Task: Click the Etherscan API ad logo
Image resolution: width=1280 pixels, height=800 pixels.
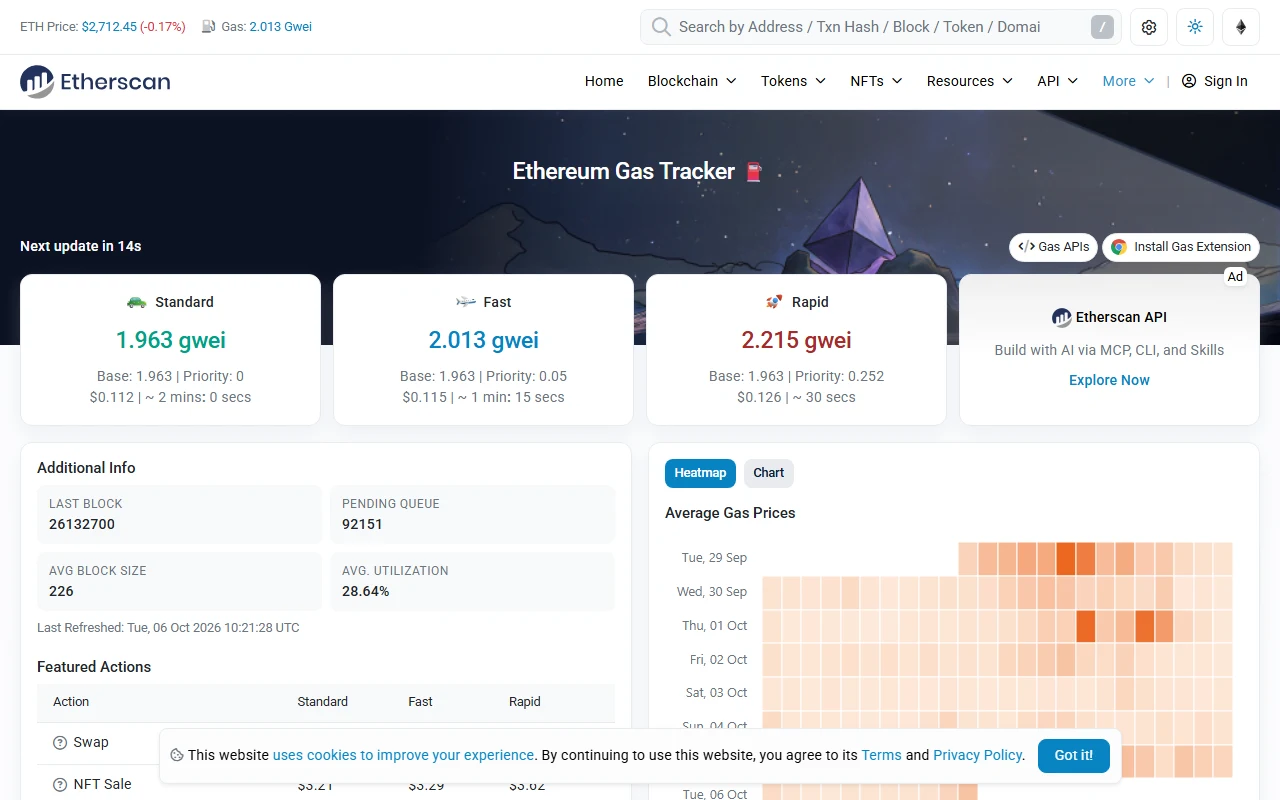Action: pyautogui.click(x=1062, y=317)
